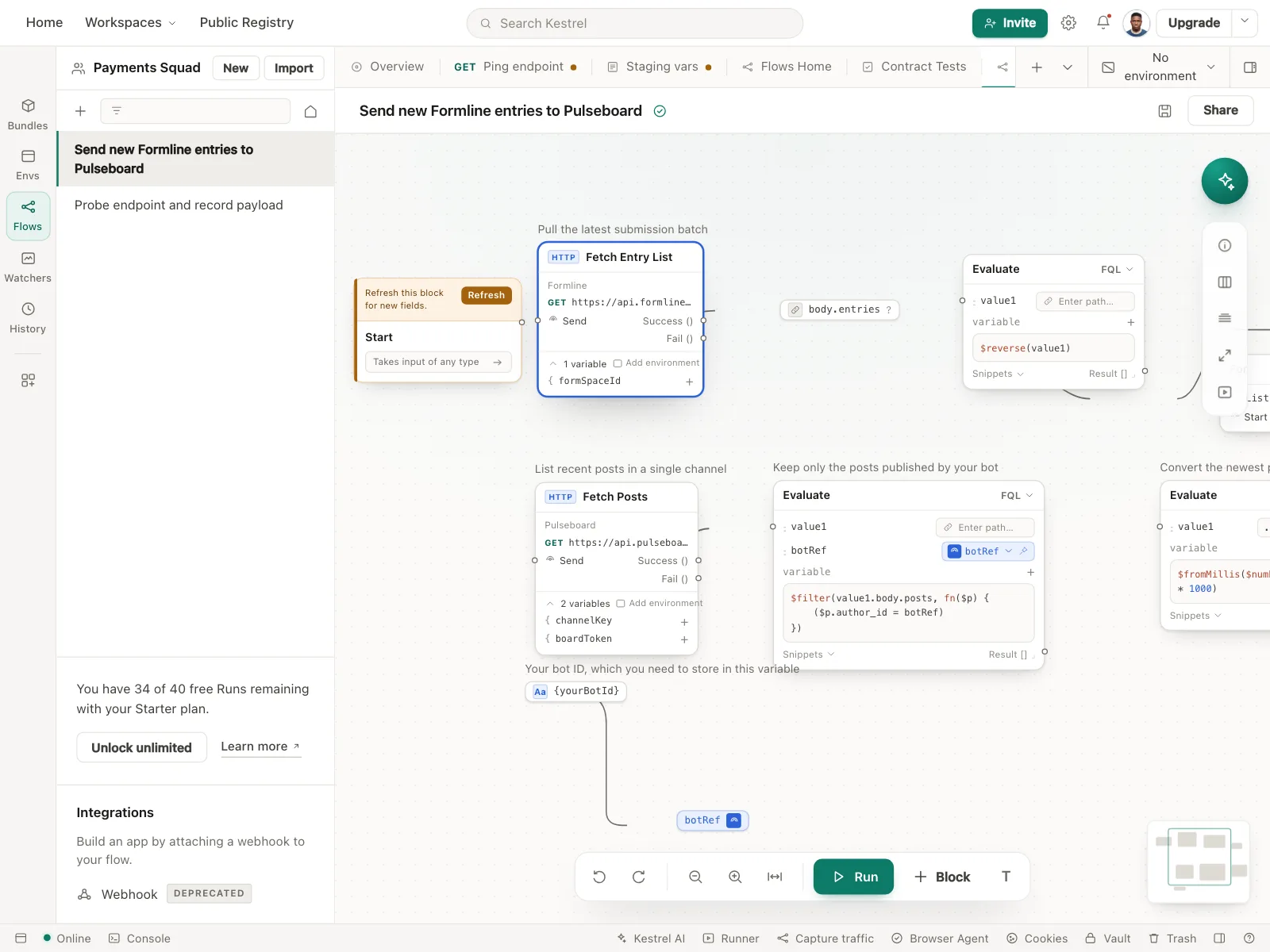Open the help icon in the status bar

[x=1249, y=939]
